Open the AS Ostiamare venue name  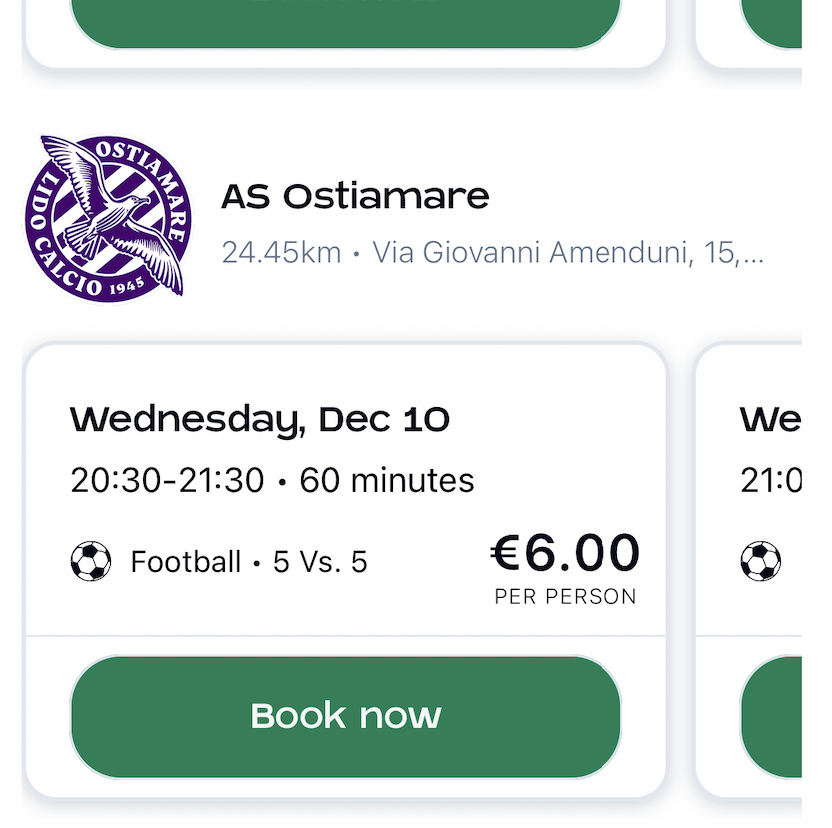(x=355, y=197)
